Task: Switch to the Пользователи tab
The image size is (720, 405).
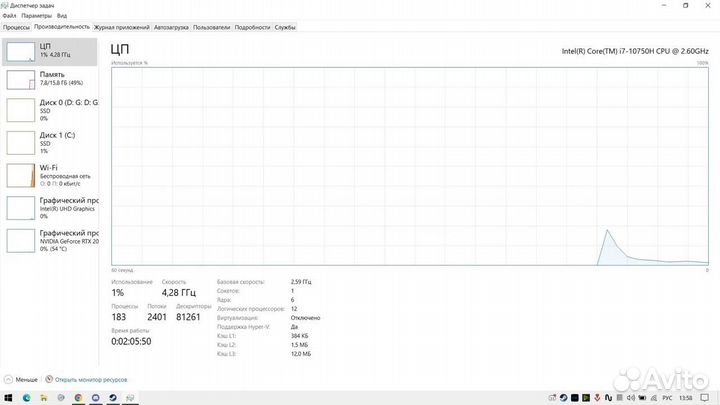Action: 211,27
